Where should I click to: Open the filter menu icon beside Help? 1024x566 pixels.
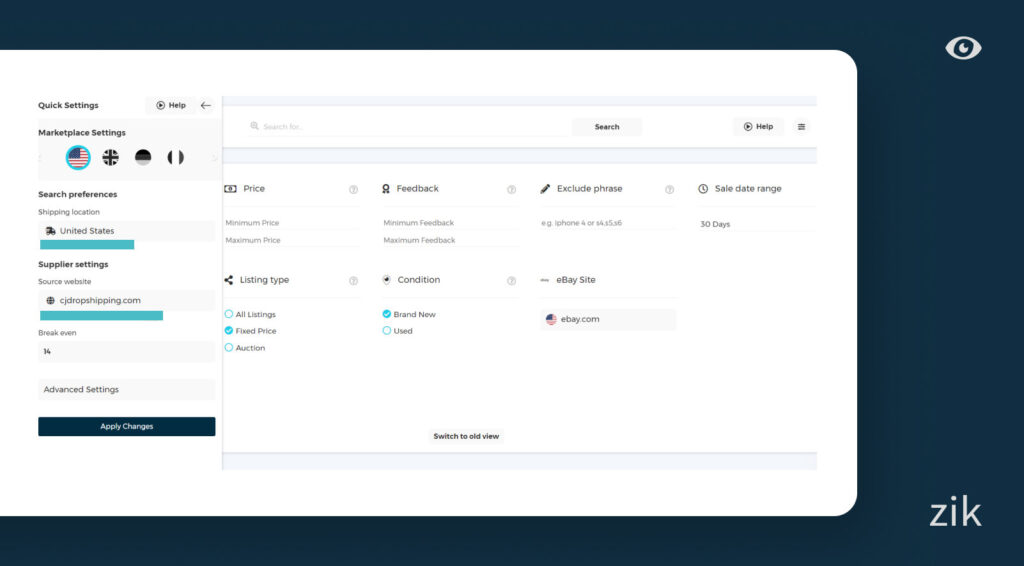point(801,127)
